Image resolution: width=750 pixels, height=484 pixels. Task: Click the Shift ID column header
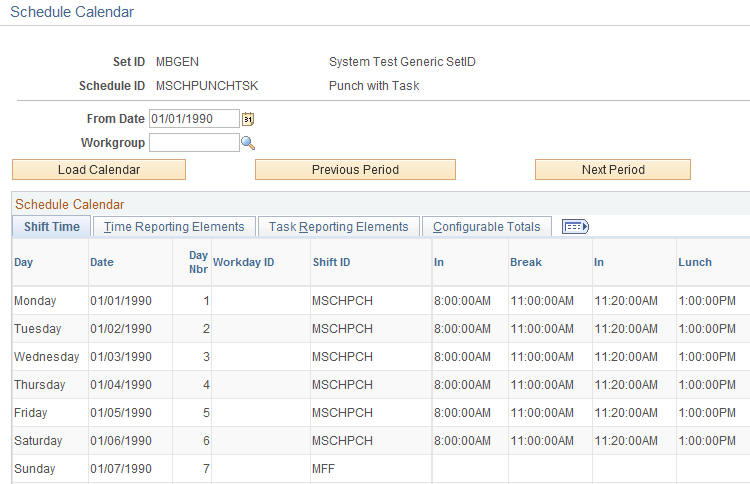click(331, 262)
